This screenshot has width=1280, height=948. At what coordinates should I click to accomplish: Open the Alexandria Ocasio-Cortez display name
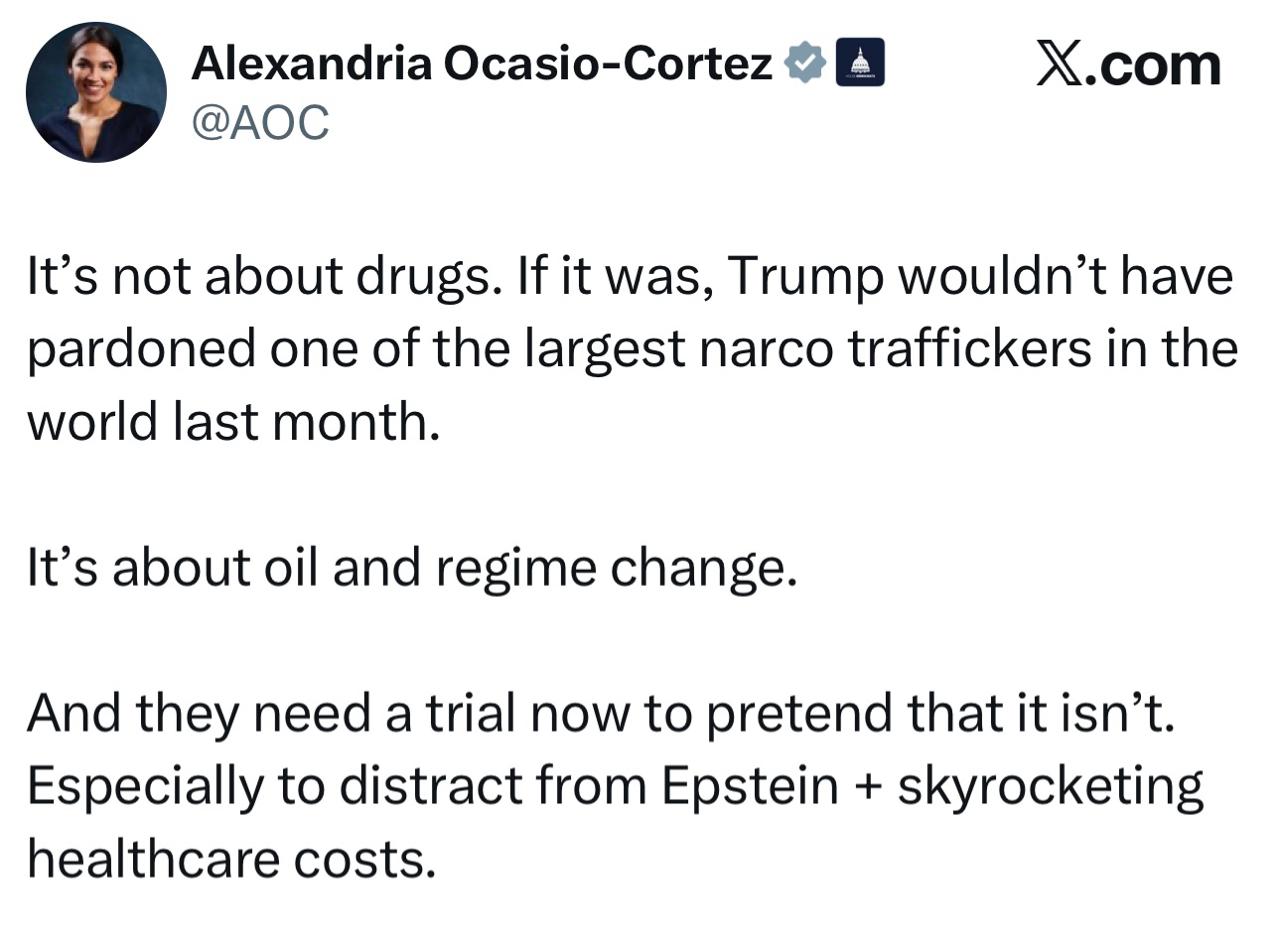[481, 64]
